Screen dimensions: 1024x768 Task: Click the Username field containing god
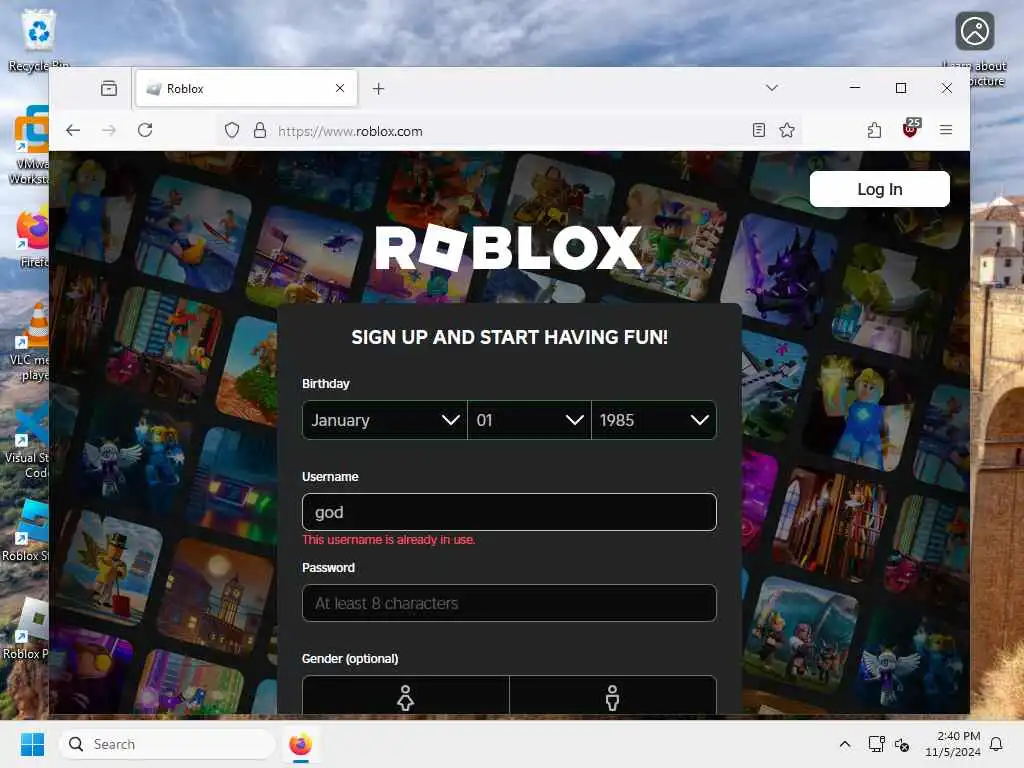[x=509, y=512]
